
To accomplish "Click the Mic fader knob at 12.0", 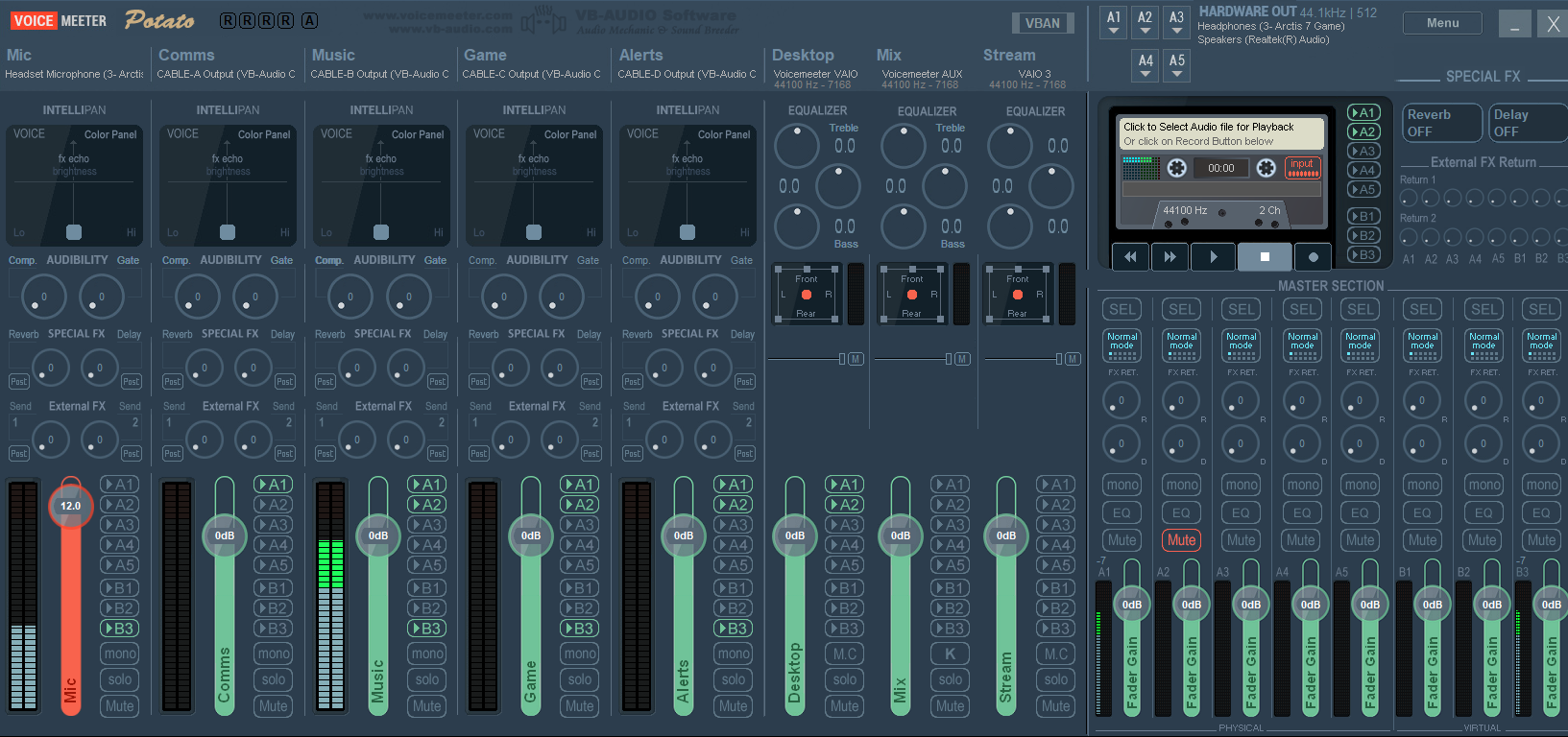I will click(71, 506).
